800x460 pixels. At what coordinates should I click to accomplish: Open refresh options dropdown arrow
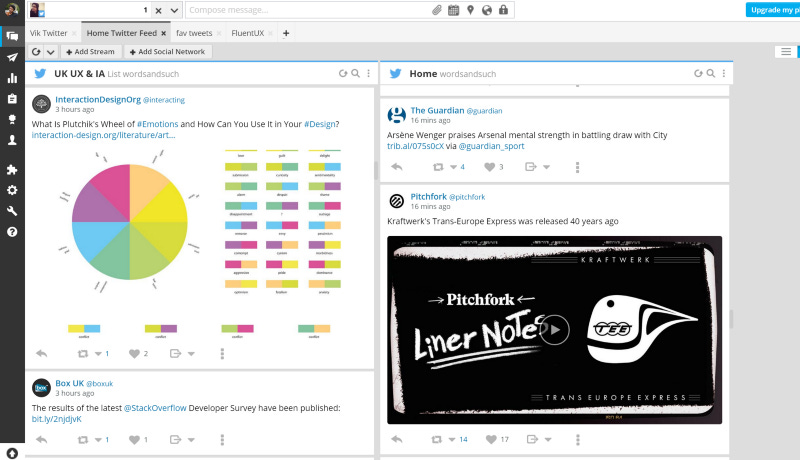51,52
